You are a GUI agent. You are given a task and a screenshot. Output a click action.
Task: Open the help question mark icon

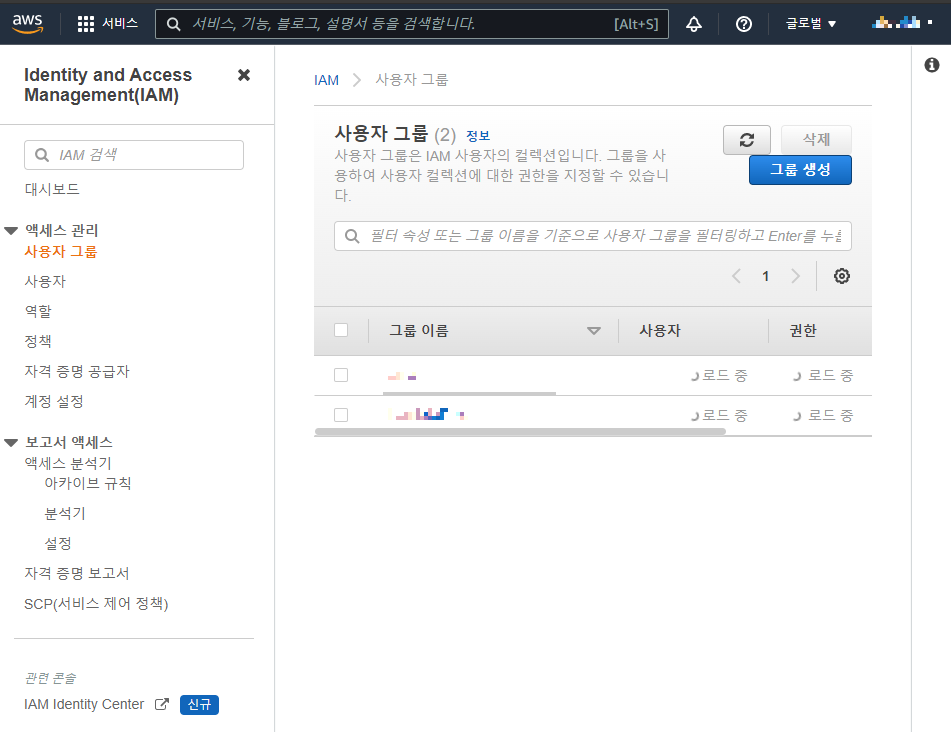[x=744, y=24]
